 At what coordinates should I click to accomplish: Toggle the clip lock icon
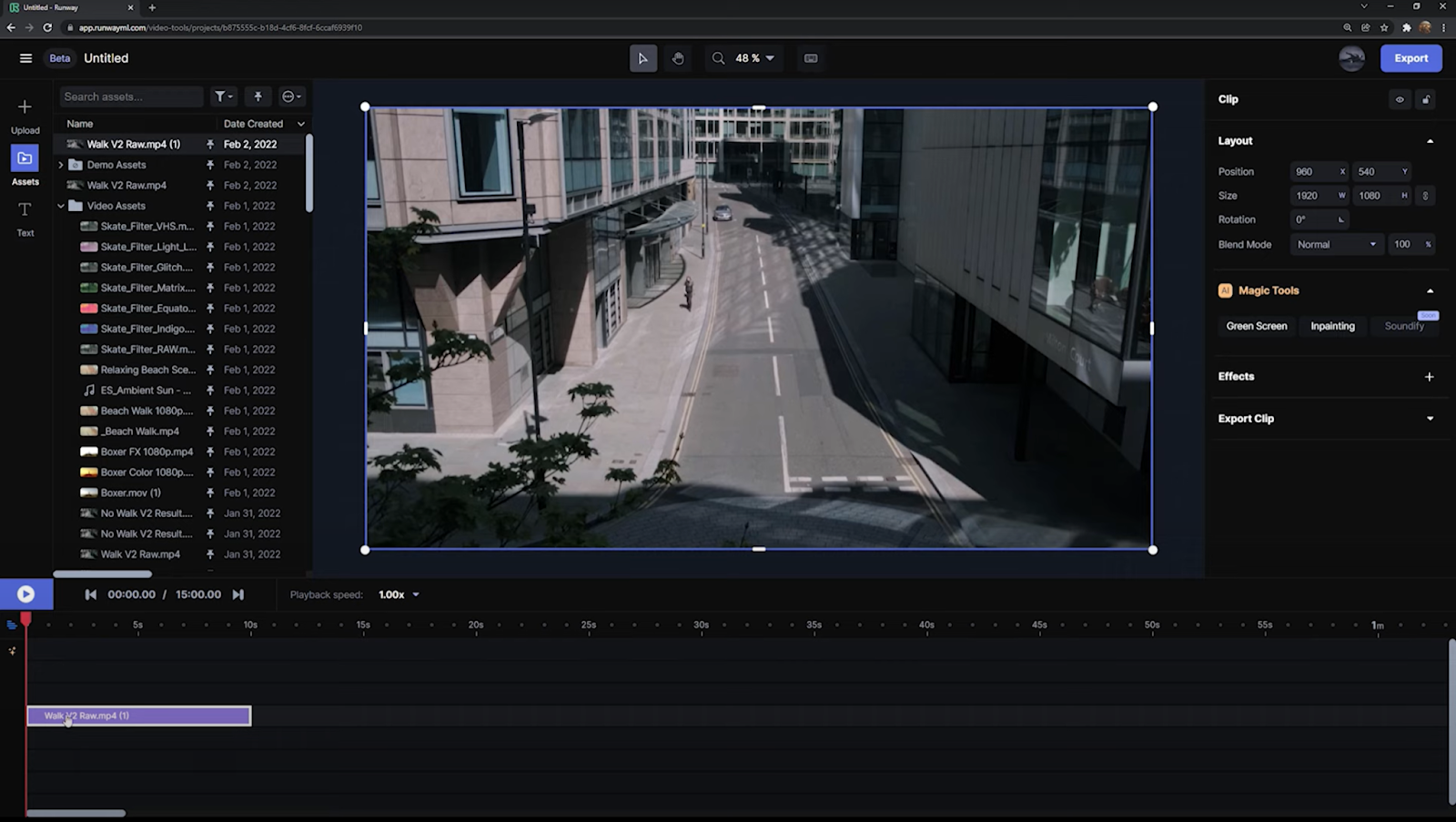[1426, 99]
